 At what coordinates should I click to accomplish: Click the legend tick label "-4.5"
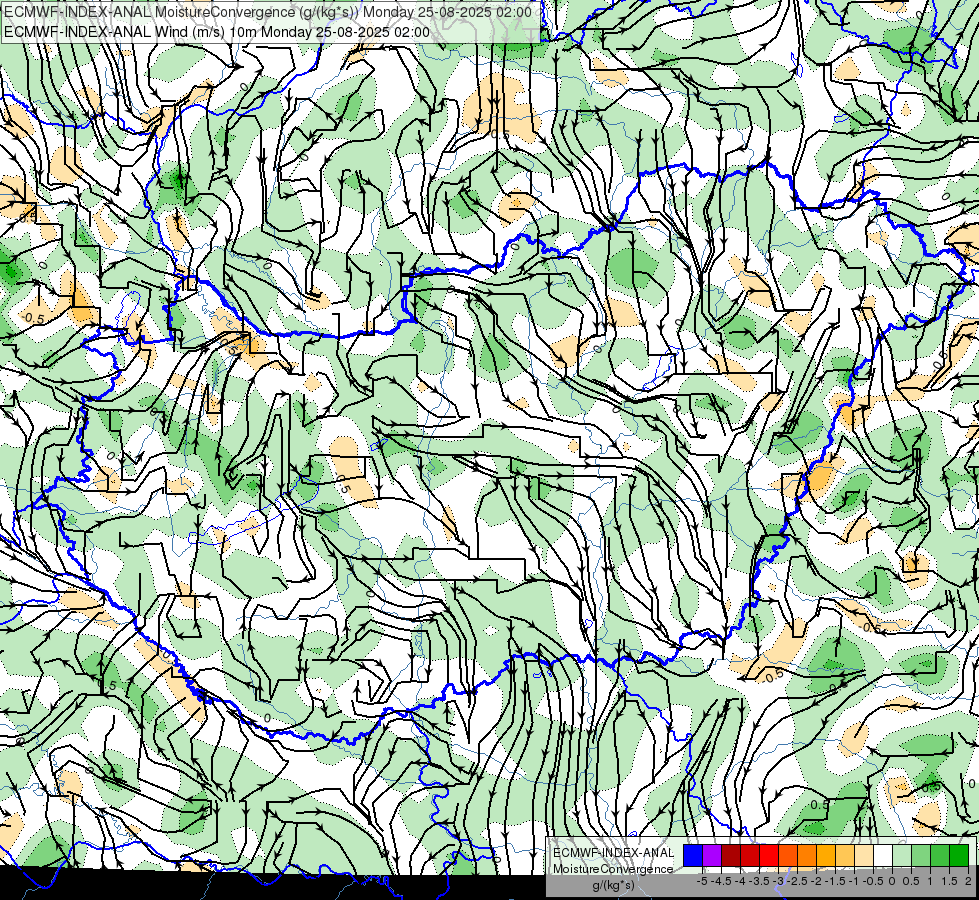[x=722, y=881]
